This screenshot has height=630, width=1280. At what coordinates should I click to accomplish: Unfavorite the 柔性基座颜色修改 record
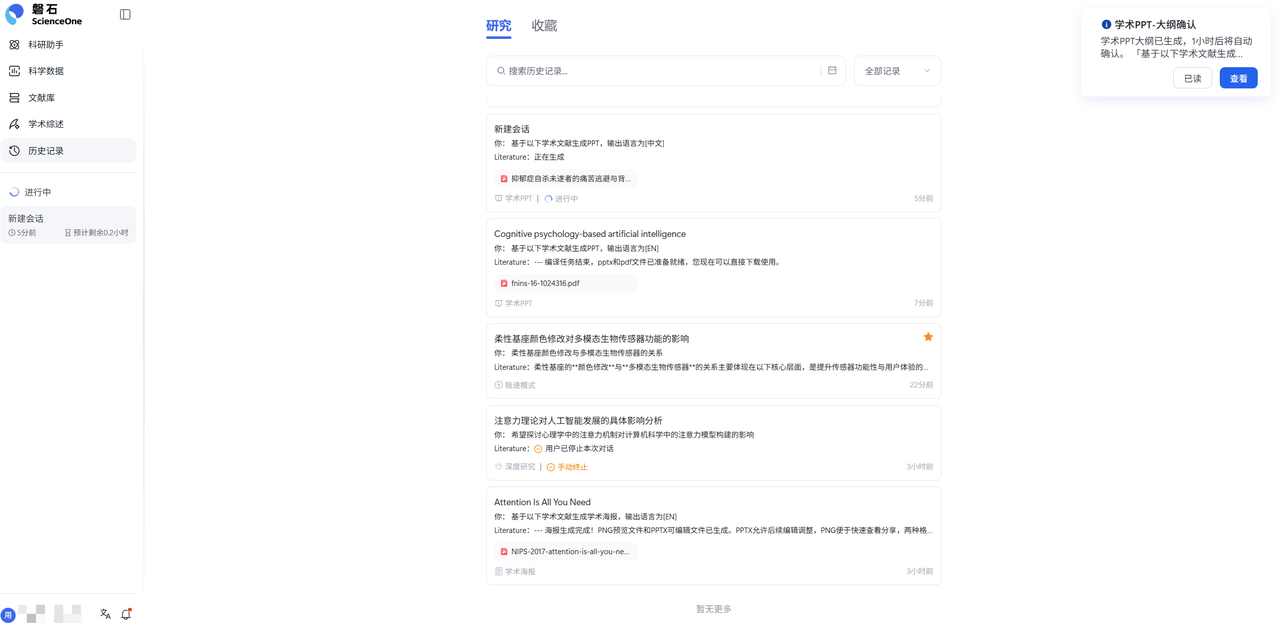click(x=927, y=336)
